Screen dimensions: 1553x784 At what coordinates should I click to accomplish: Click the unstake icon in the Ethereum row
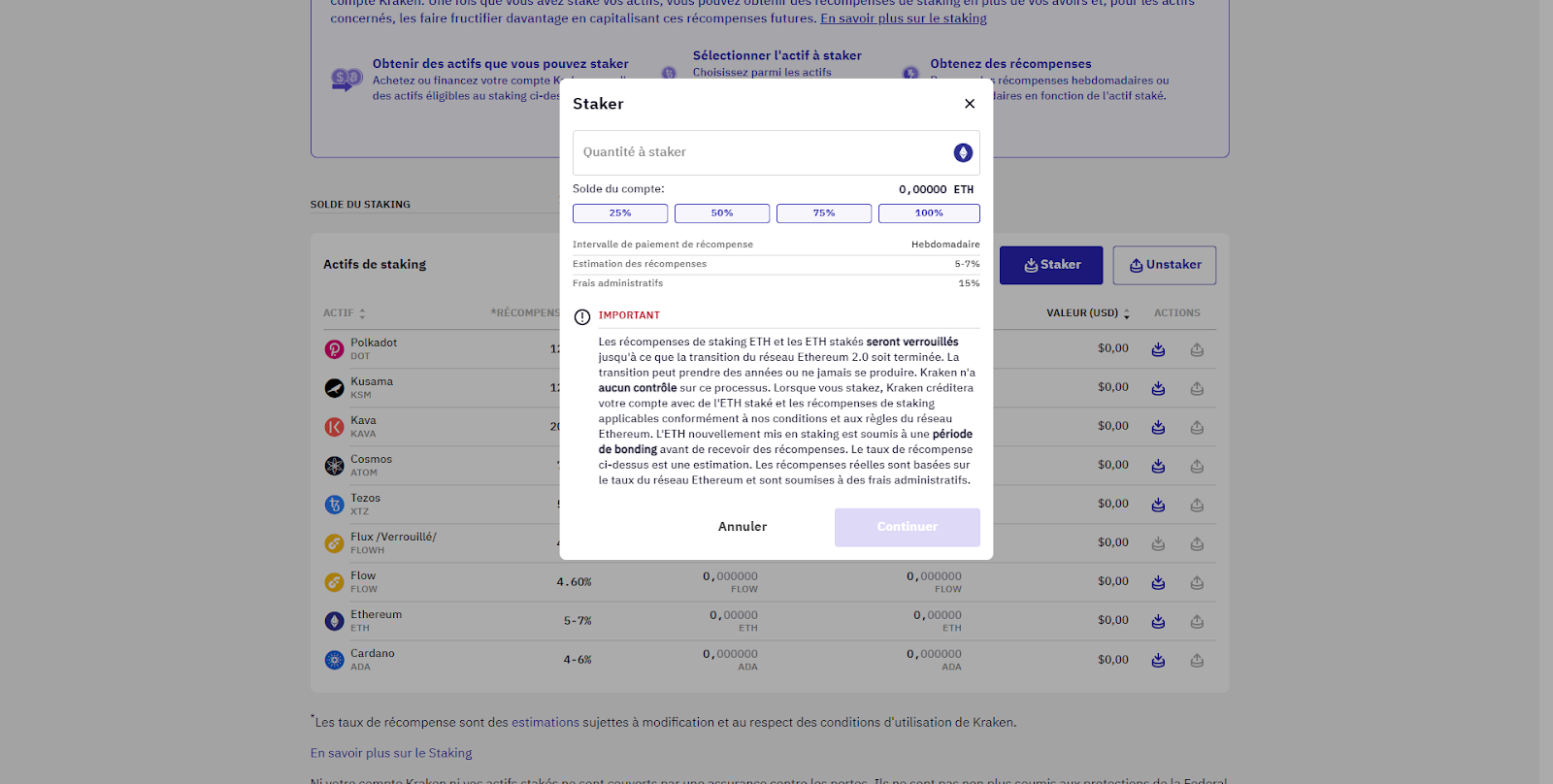point(1197,621)
